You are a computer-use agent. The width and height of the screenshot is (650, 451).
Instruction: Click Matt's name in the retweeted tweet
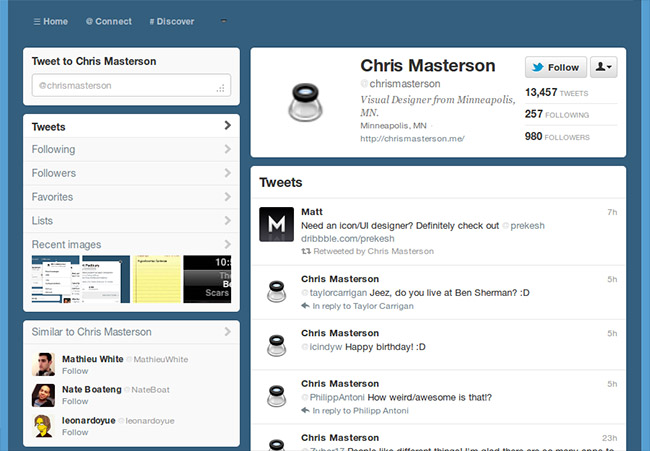(x=312, y=212)
